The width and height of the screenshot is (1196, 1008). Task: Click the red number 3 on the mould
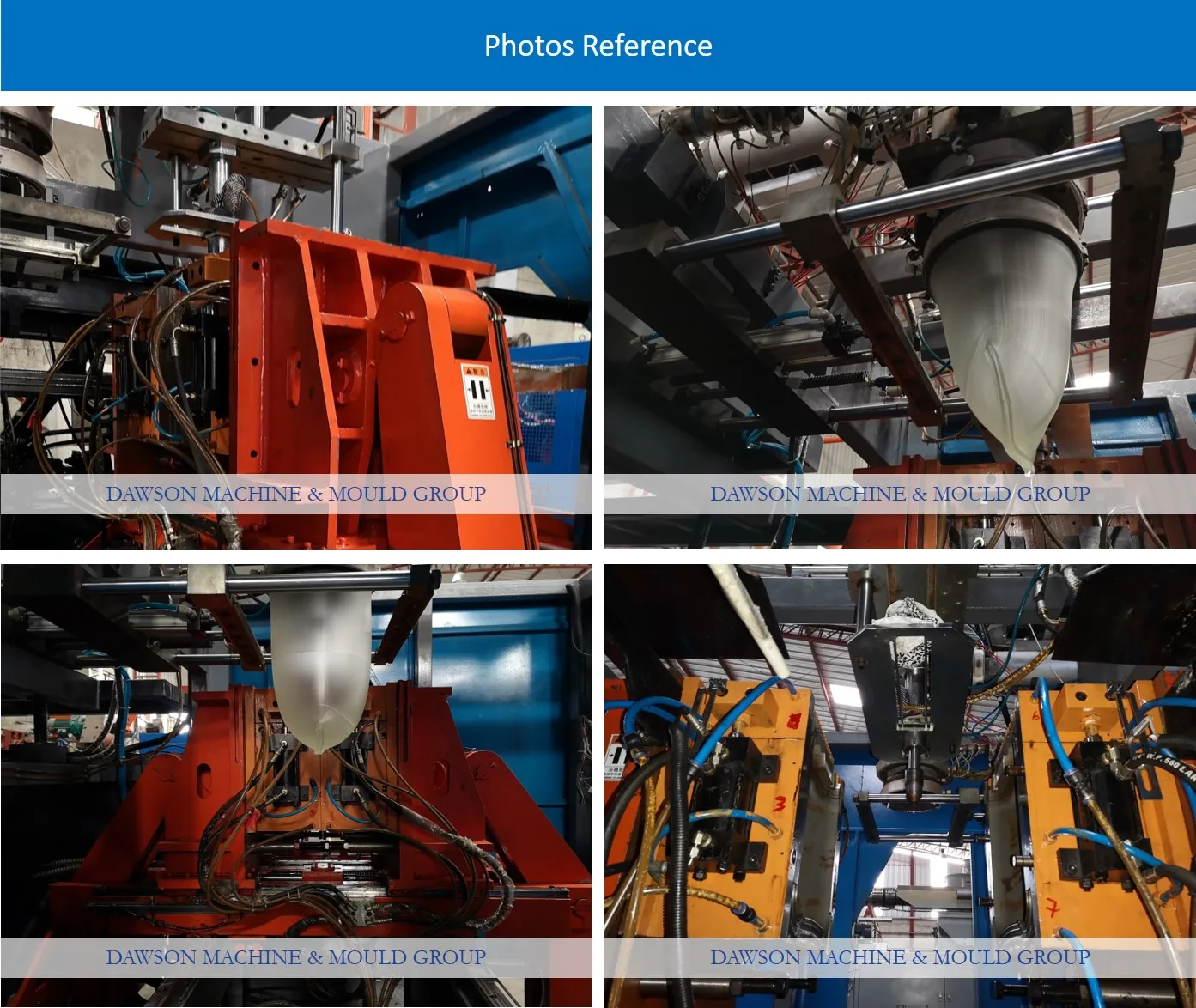[780, 805]
